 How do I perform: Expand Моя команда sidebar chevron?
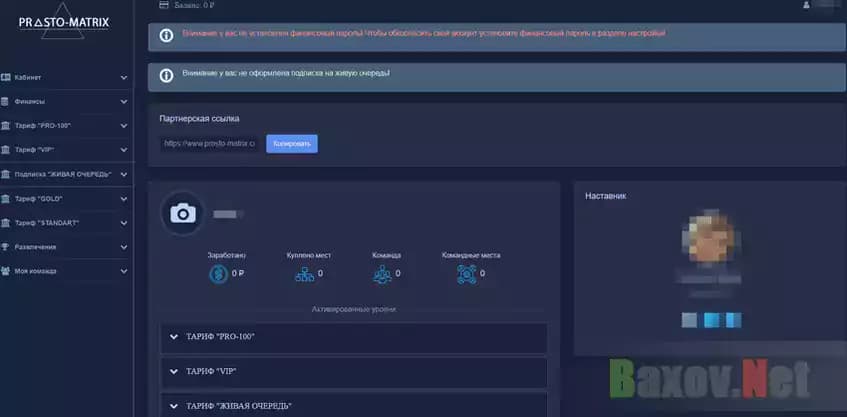tap(124, 271)
